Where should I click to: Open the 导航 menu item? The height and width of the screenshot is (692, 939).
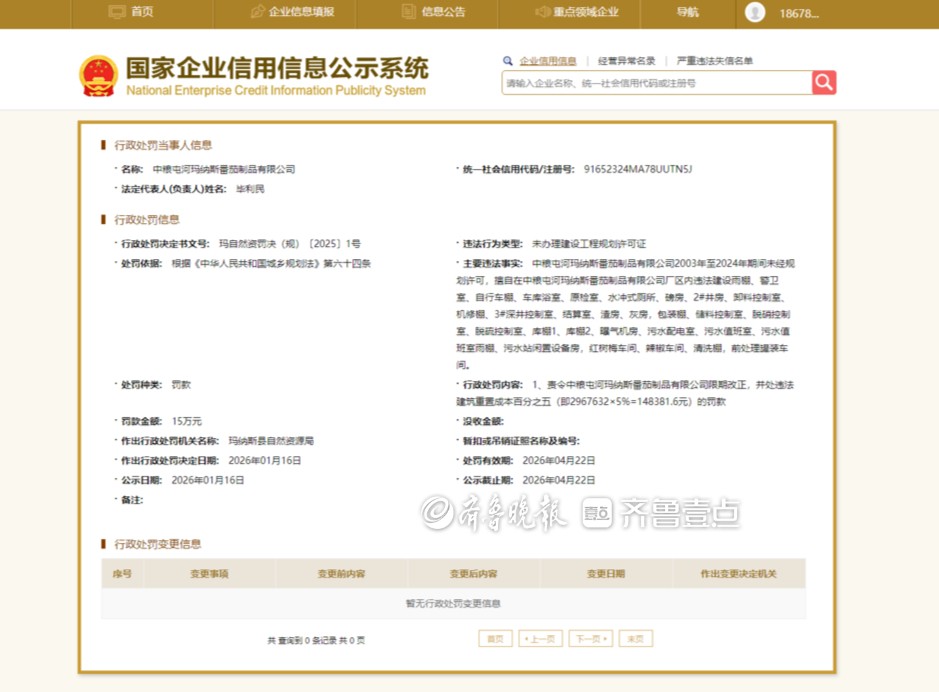click(x=688, y=12)
